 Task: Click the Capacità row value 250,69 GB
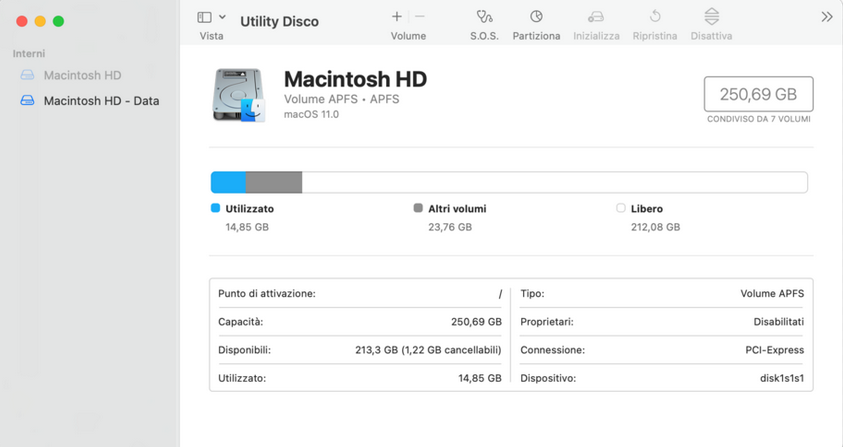[476, 322]
